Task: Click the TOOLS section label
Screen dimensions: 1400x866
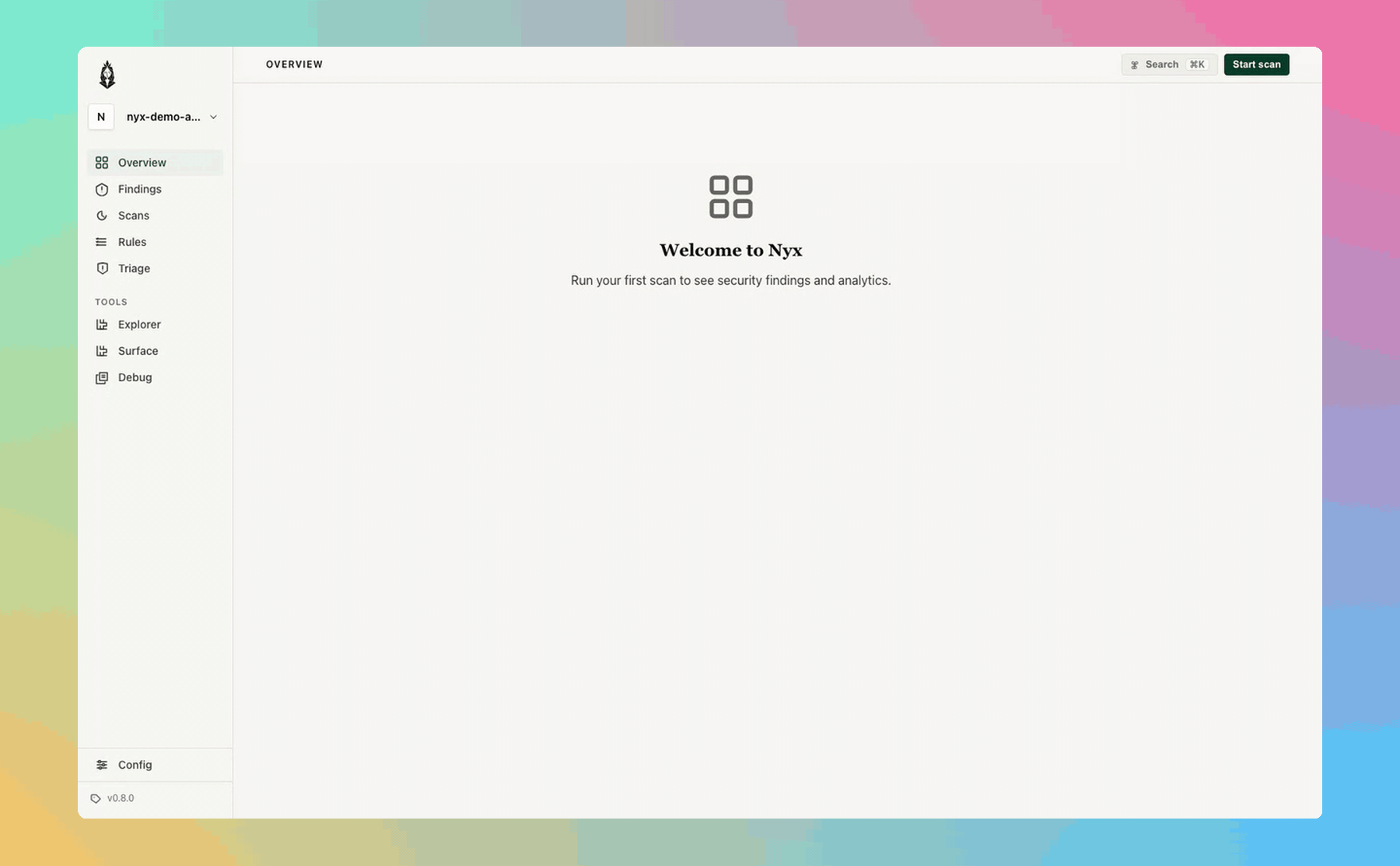Action: [x=111, y=302]
